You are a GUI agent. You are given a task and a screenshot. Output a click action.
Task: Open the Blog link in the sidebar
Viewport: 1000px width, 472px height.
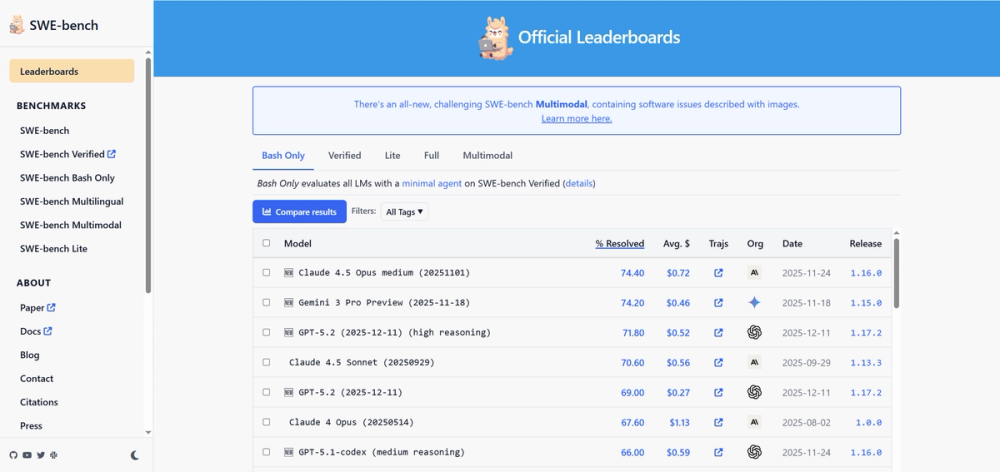29,355
